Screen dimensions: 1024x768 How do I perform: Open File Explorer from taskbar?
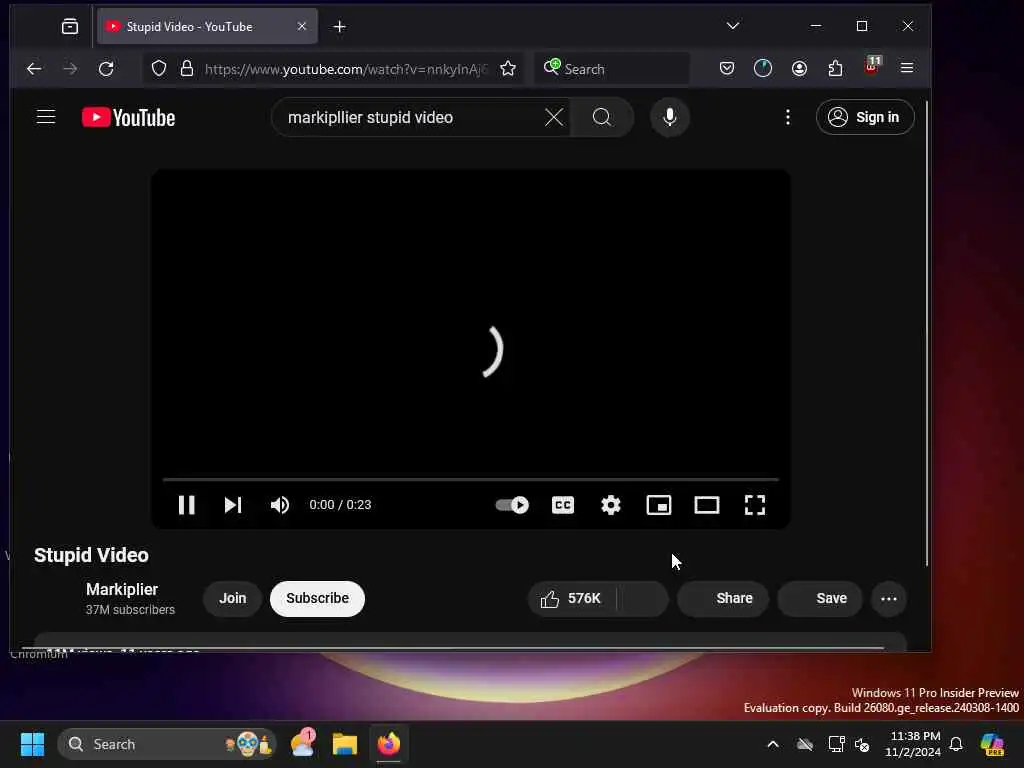345,744
